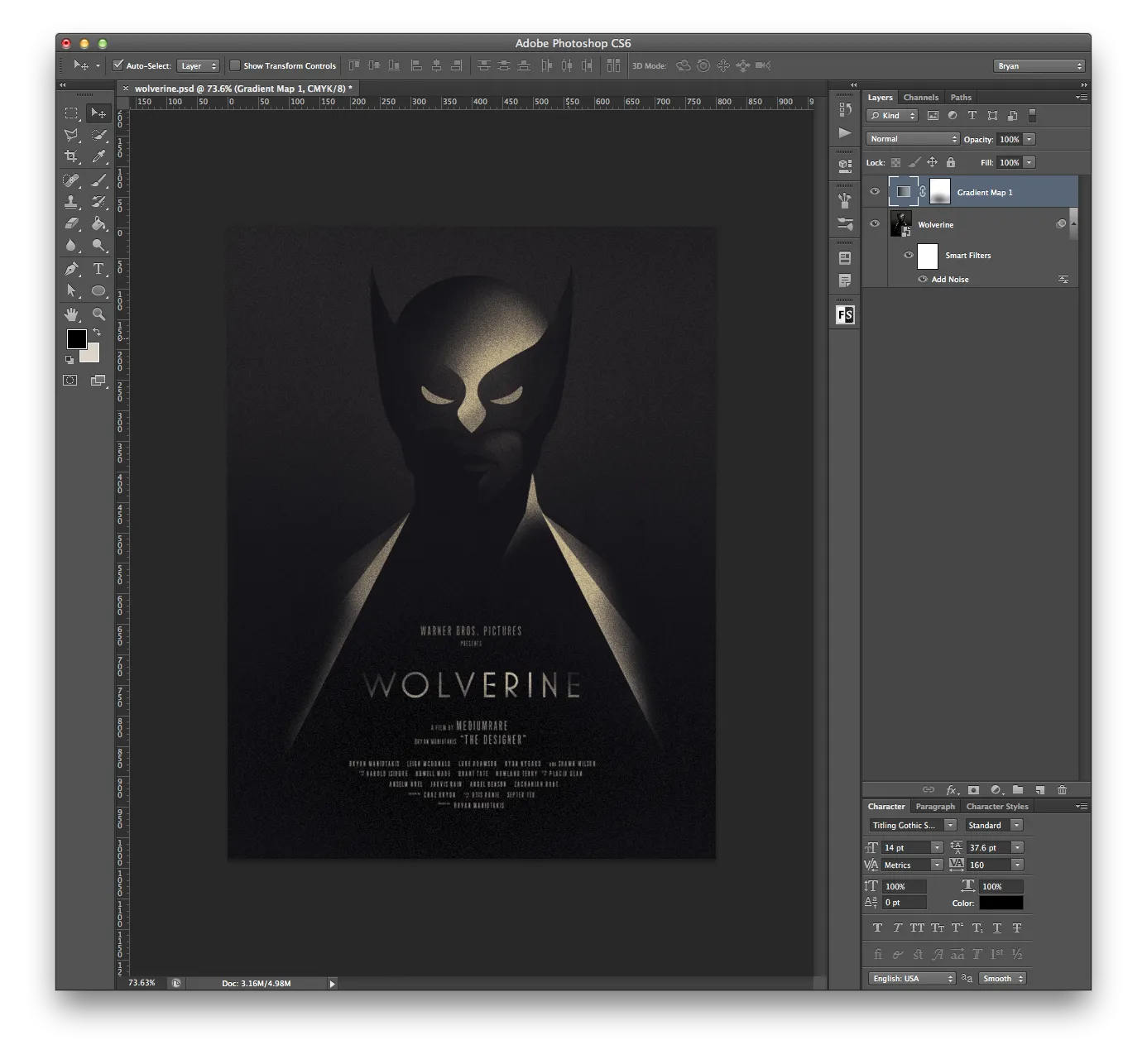Select the Ellipse shape tool
The width and height of the screenshot is (1147, 1064).
(x=99, y=290)
